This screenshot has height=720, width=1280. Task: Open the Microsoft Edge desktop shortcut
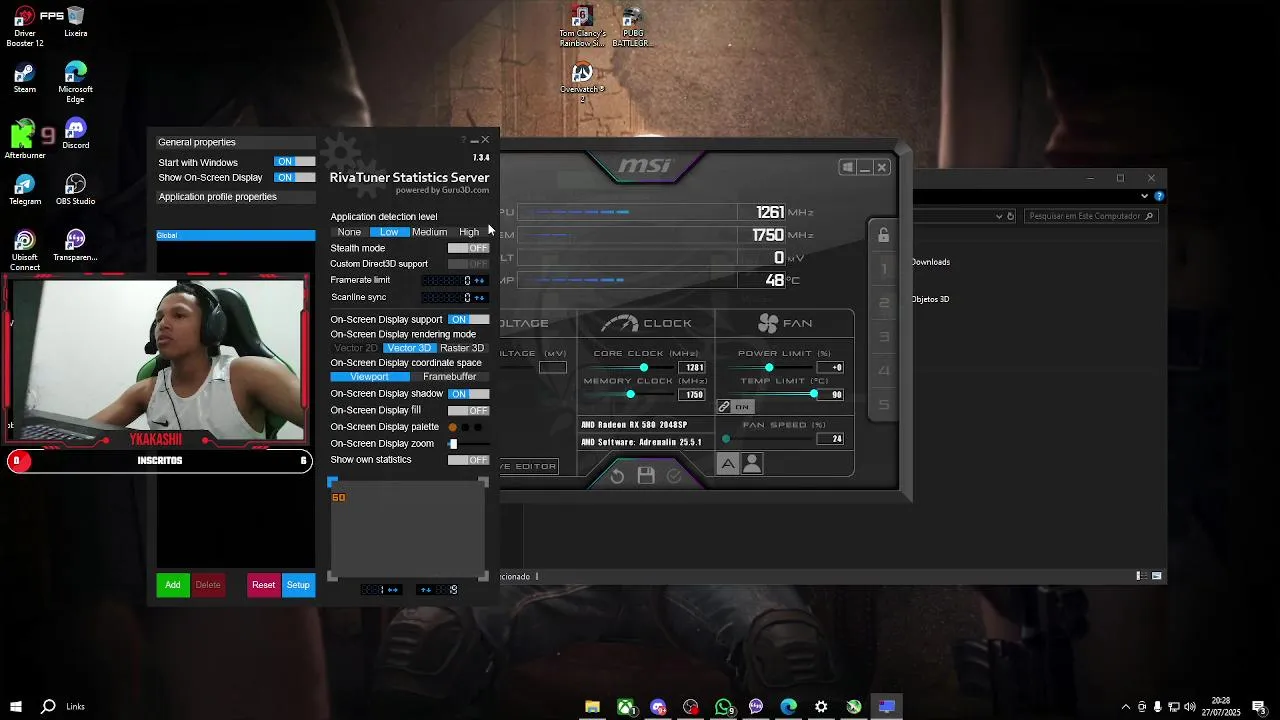[75, 82]
